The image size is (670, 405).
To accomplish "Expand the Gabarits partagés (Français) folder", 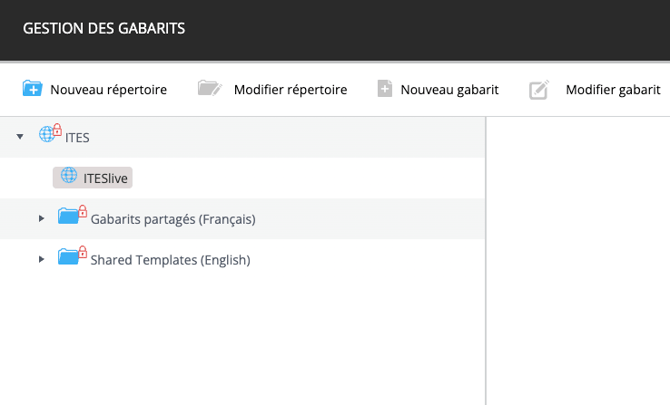I will (x=41, y=218).
